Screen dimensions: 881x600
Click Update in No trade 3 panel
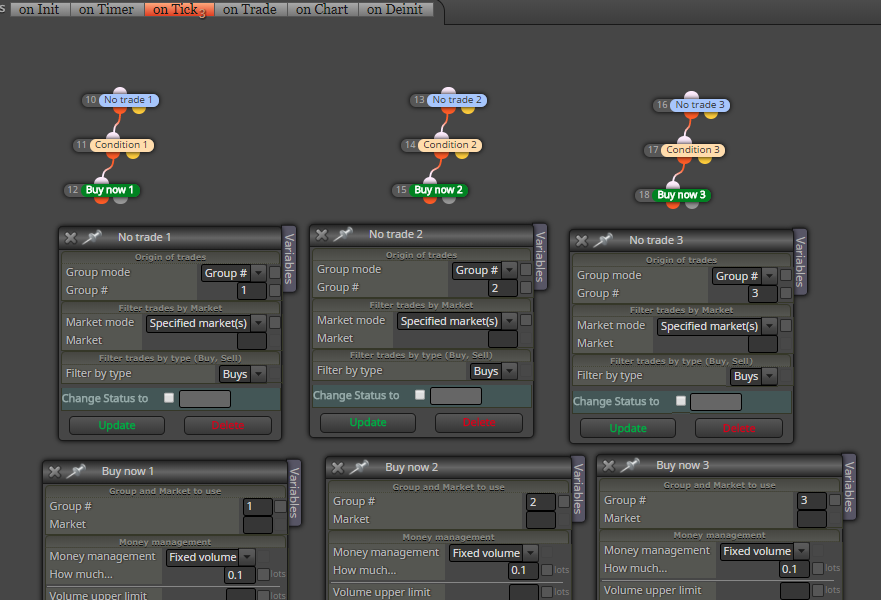(x=628, y=428)
